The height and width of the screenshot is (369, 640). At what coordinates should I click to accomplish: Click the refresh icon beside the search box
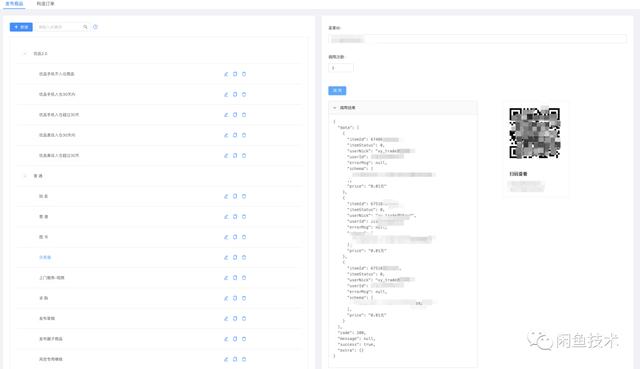95,27
